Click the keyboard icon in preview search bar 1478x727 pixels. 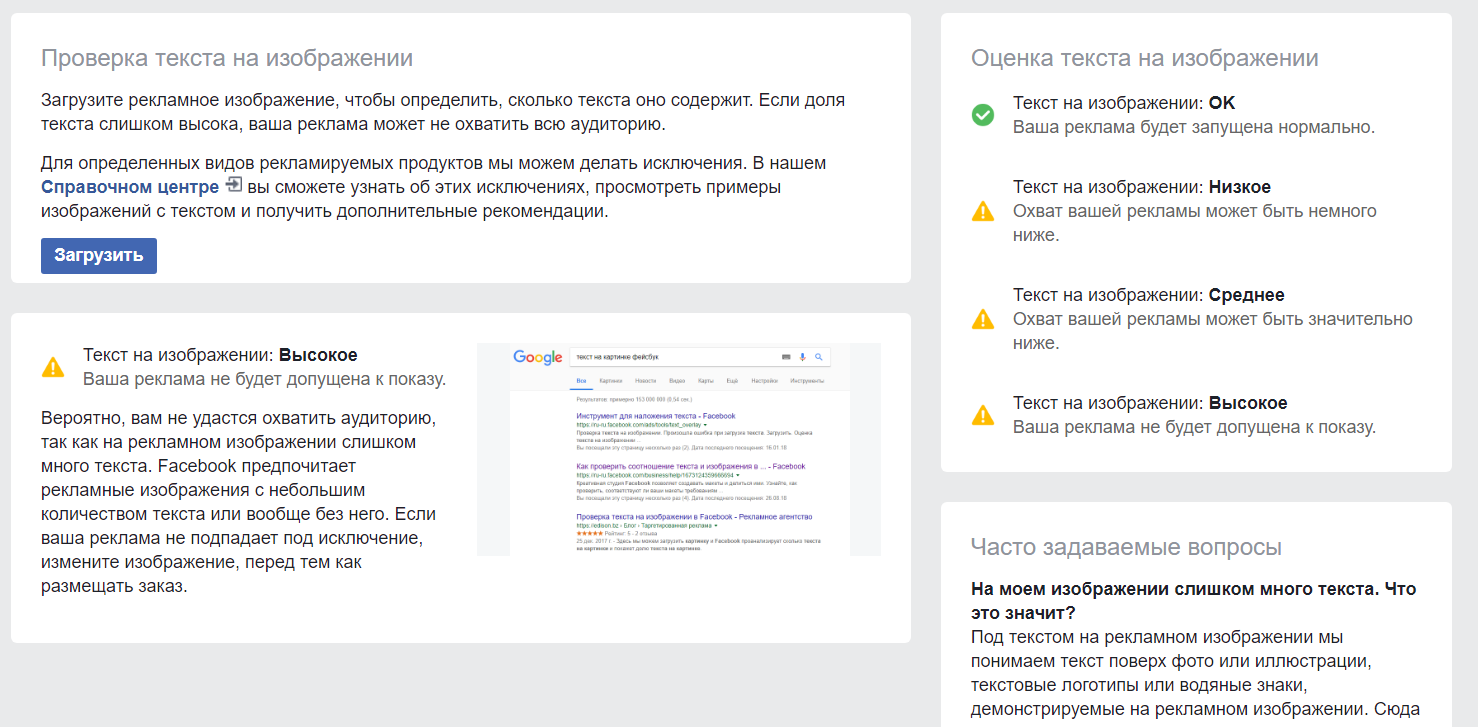click(786, 357)
